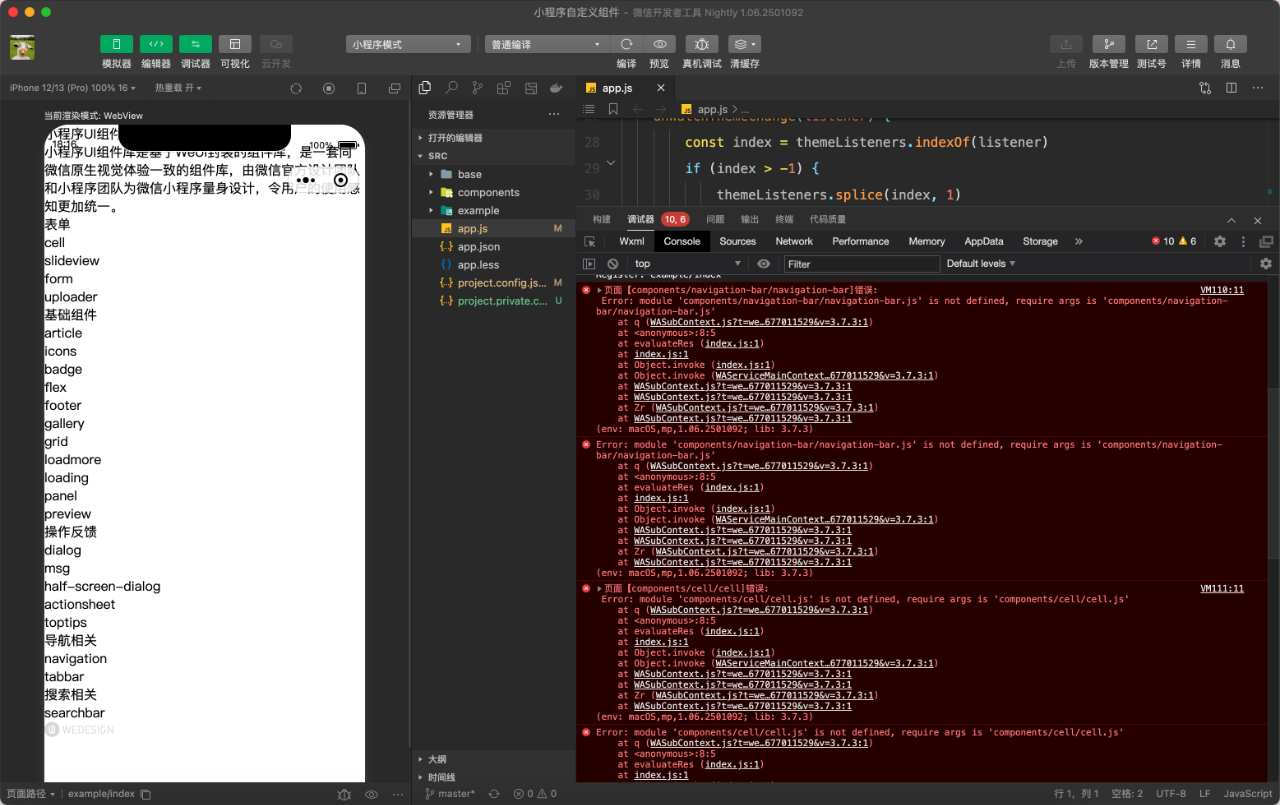Toggle the 编辑器 editor panel button
The width and height of the screenshot is (1280, 805).
coord(156,44)
